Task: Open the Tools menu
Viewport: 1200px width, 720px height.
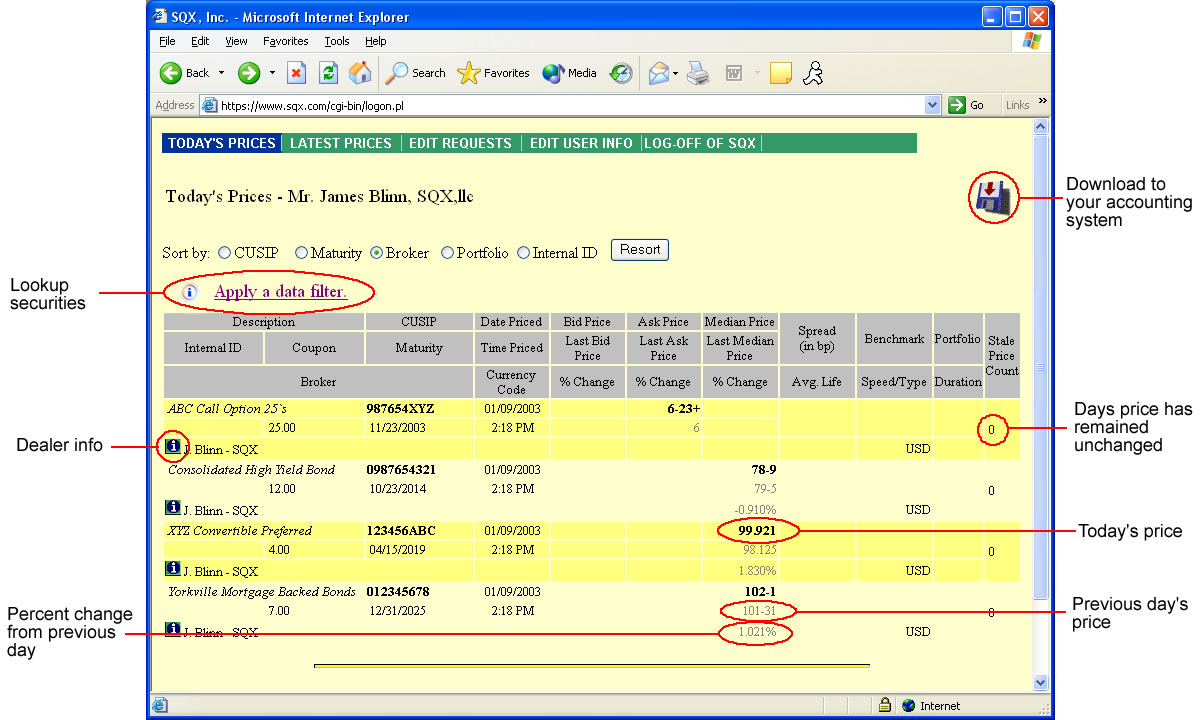Action: point(337,41)
